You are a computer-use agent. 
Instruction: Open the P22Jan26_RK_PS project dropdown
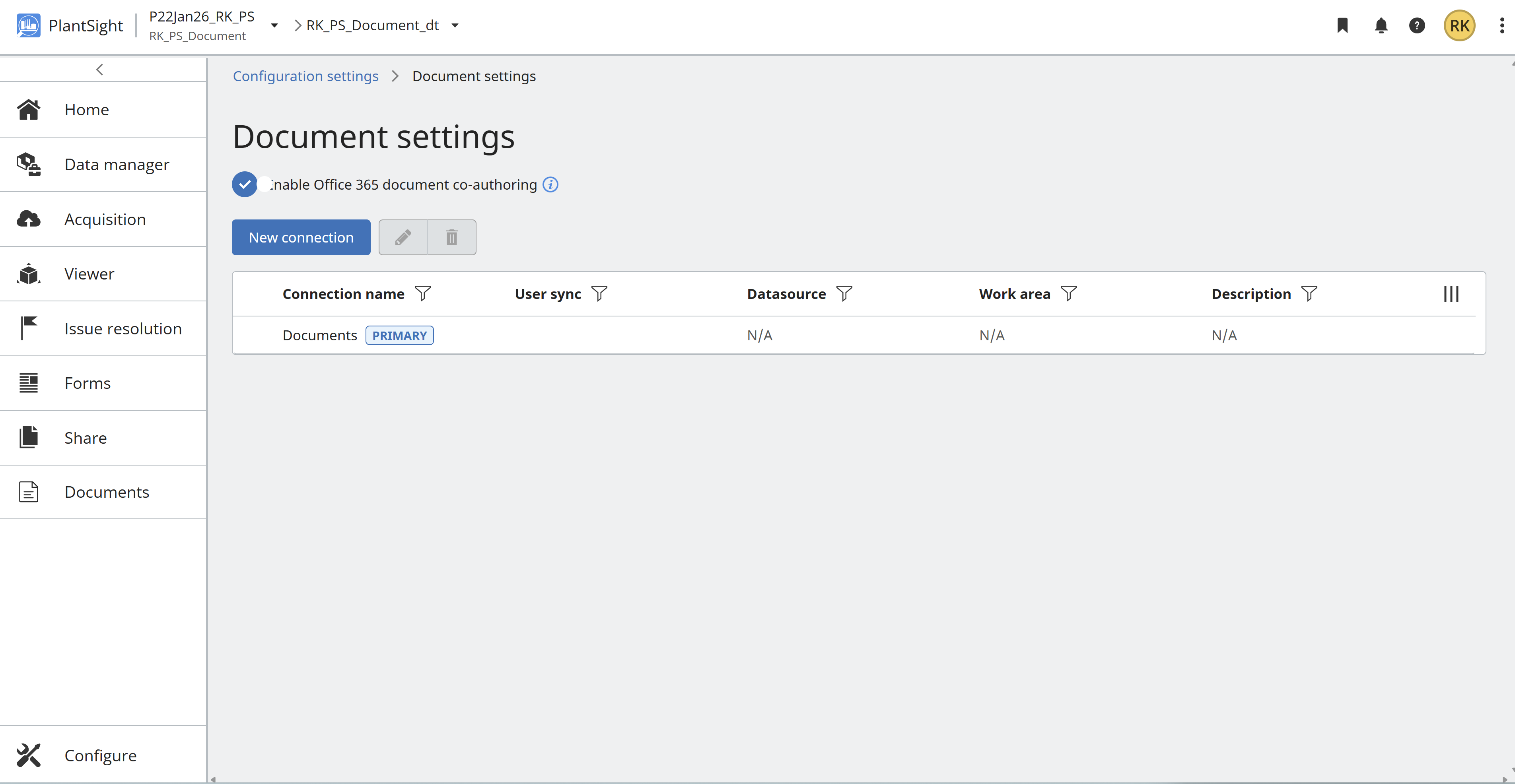[274, 26]
